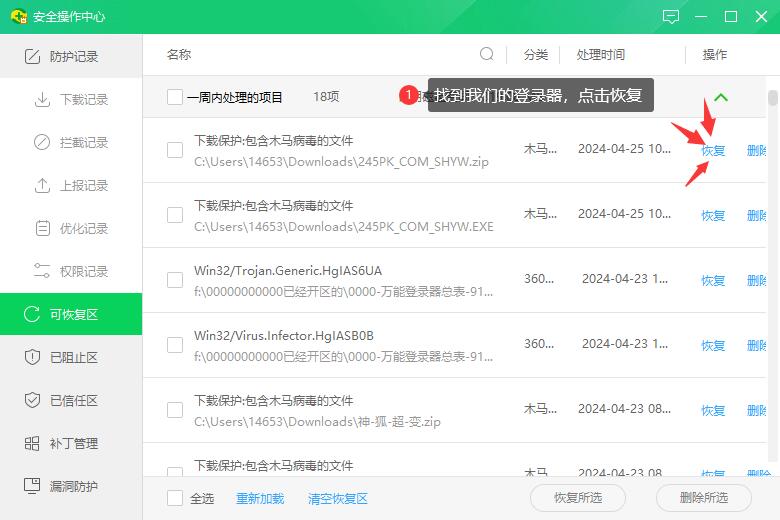
Task: Click the optimization records sidebar icon
Action: (x=42, y=229)
